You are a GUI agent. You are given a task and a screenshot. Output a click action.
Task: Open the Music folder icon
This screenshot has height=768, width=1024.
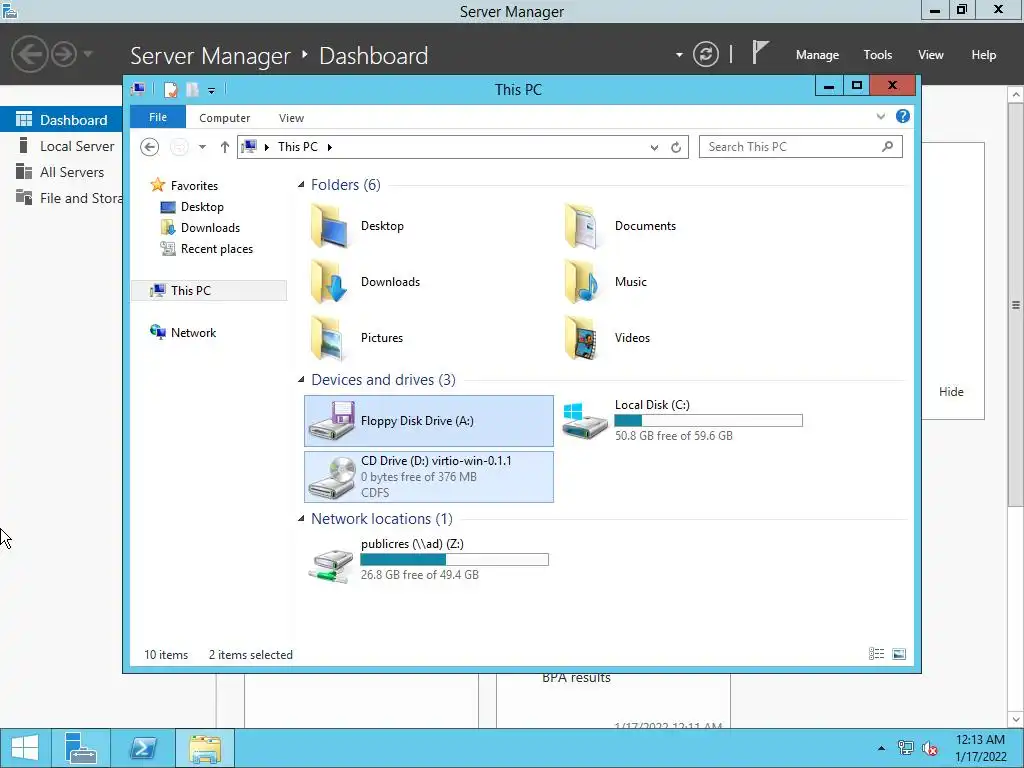[581, 282]
